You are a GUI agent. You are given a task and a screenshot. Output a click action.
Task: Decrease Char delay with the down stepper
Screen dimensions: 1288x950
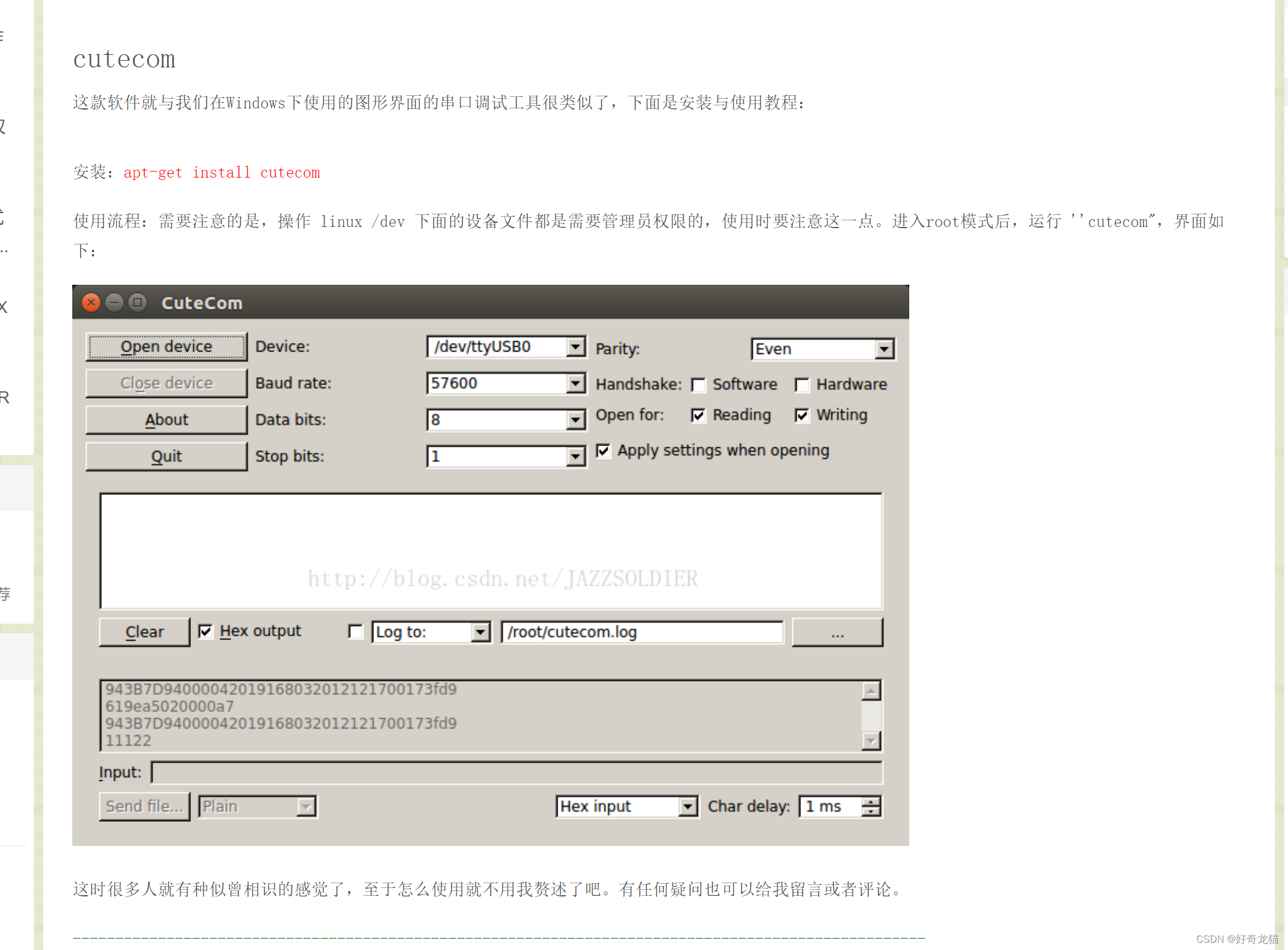(x=871, y=812)
